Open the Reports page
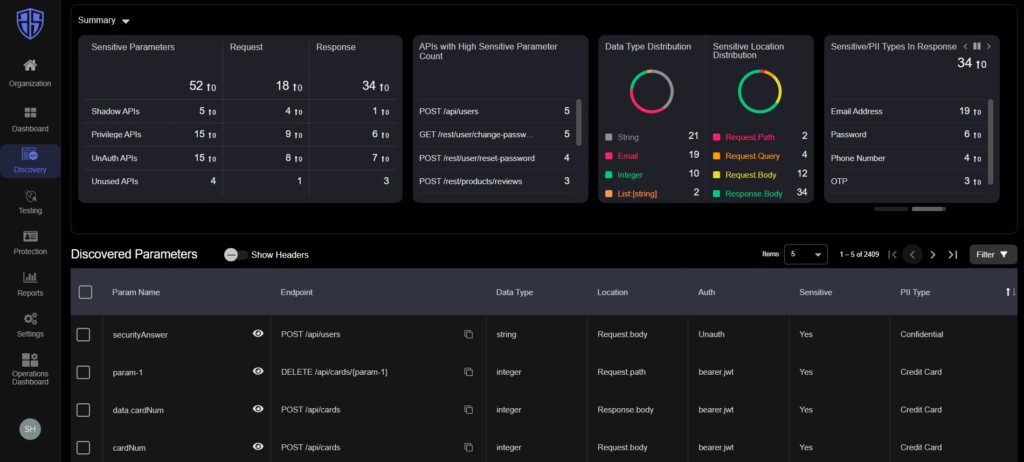 point(30,284)
